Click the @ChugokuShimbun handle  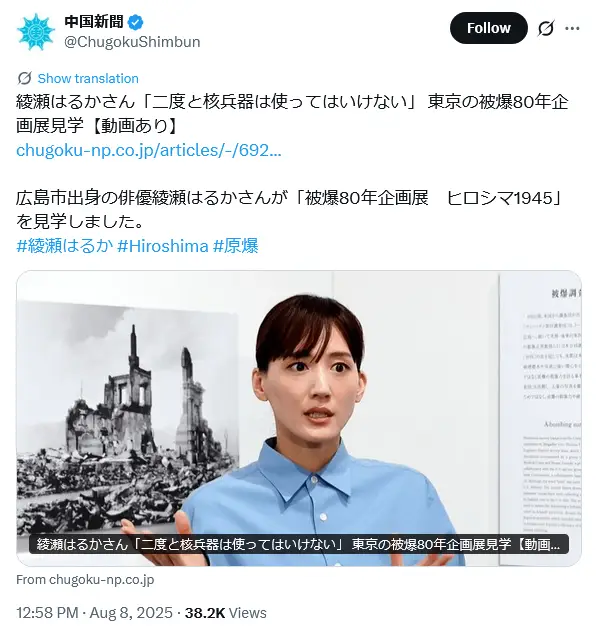point(132,42)
